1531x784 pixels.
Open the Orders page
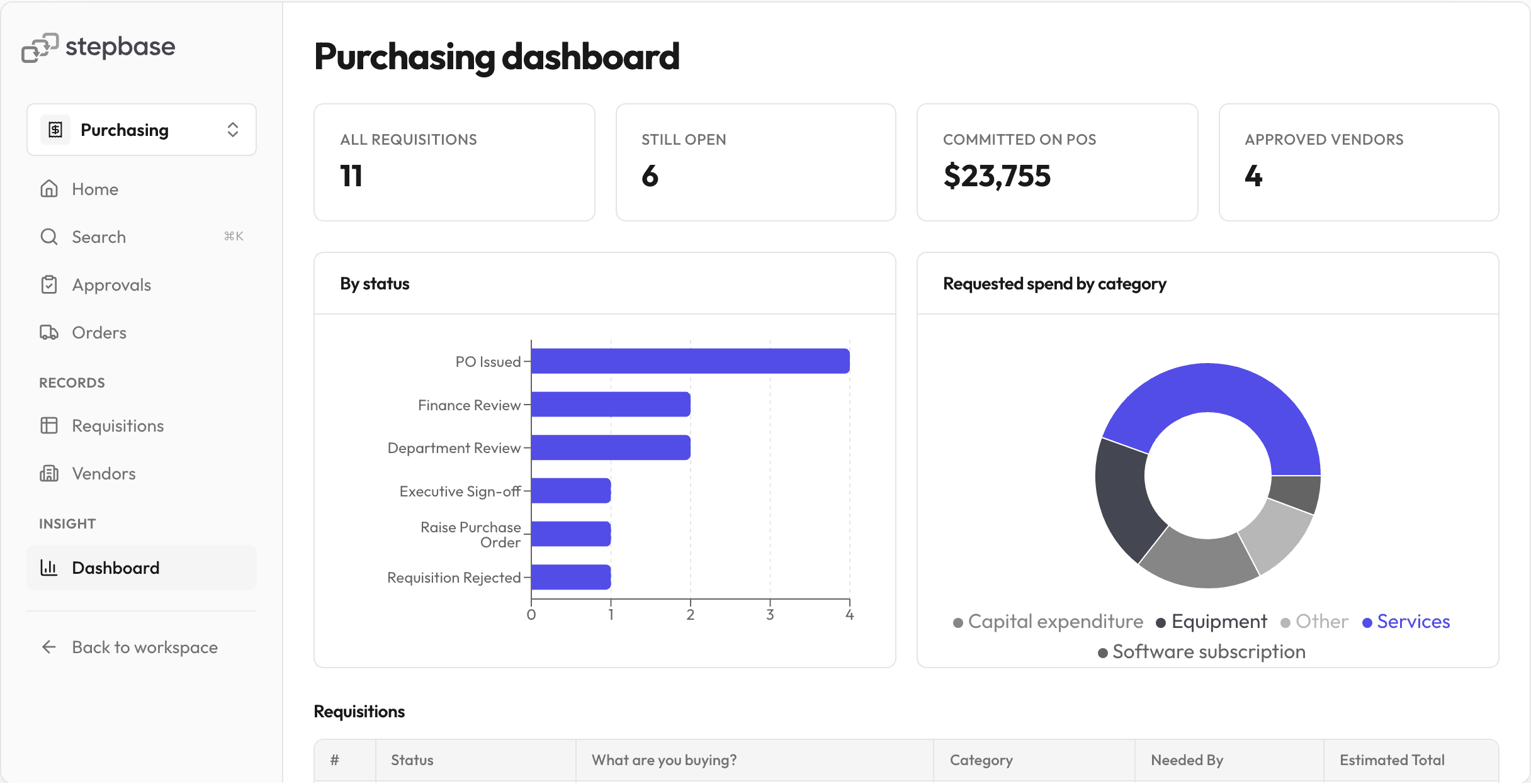coord(142,332)
